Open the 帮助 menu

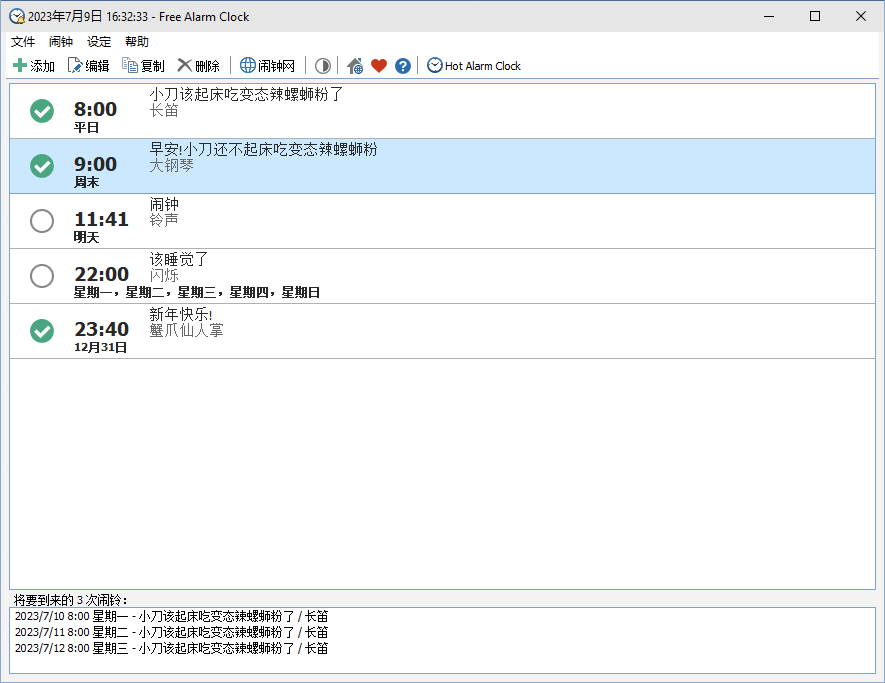(137, 42)
